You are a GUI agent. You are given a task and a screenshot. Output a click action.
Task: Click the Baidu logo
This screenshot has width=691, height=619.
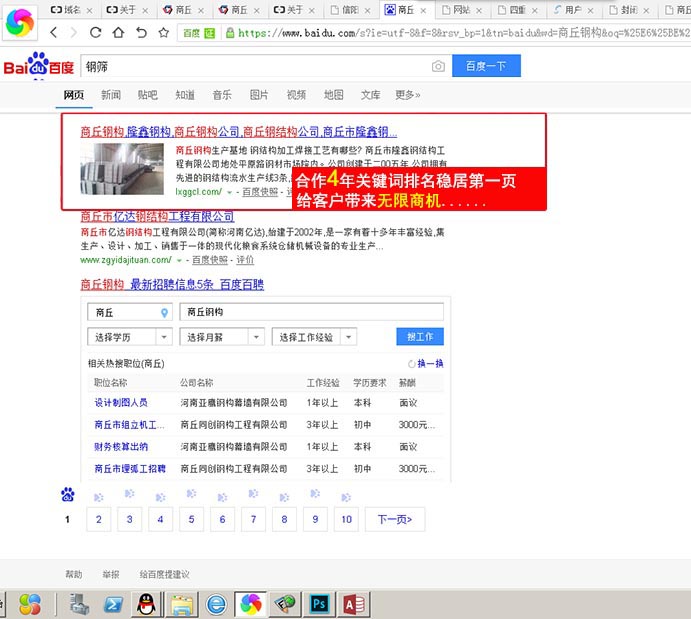(x=39, y=65)
